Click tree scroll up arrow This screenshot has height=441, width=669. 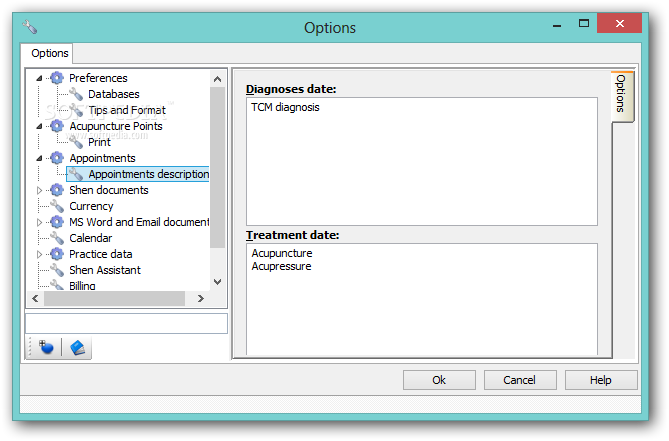[x=218, y=79]
